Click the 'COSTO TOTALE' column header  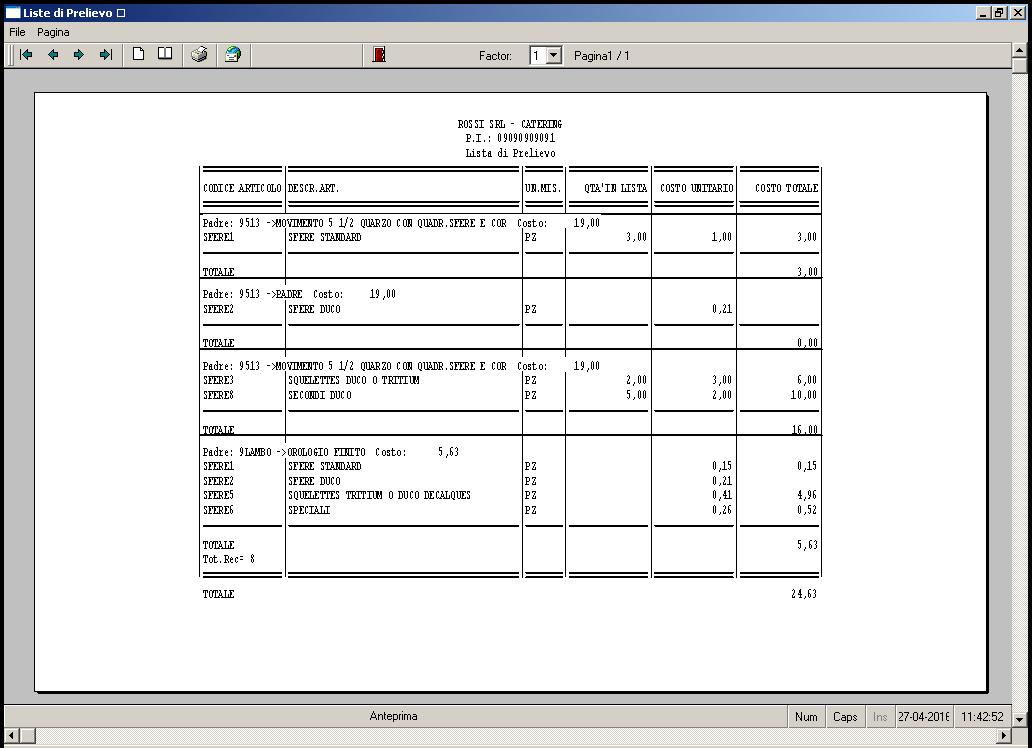[787, 188]
